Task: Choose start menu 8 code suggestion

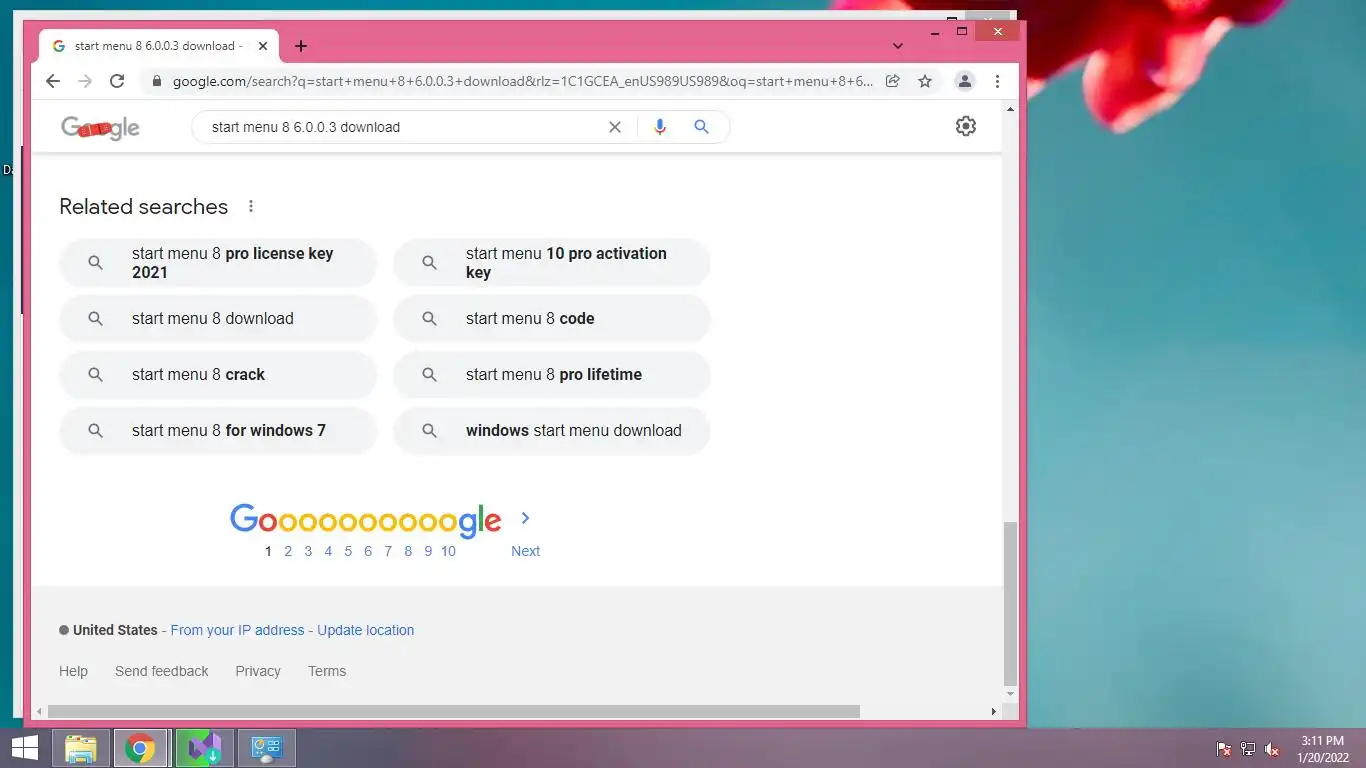Action: [x=552, y=319]
